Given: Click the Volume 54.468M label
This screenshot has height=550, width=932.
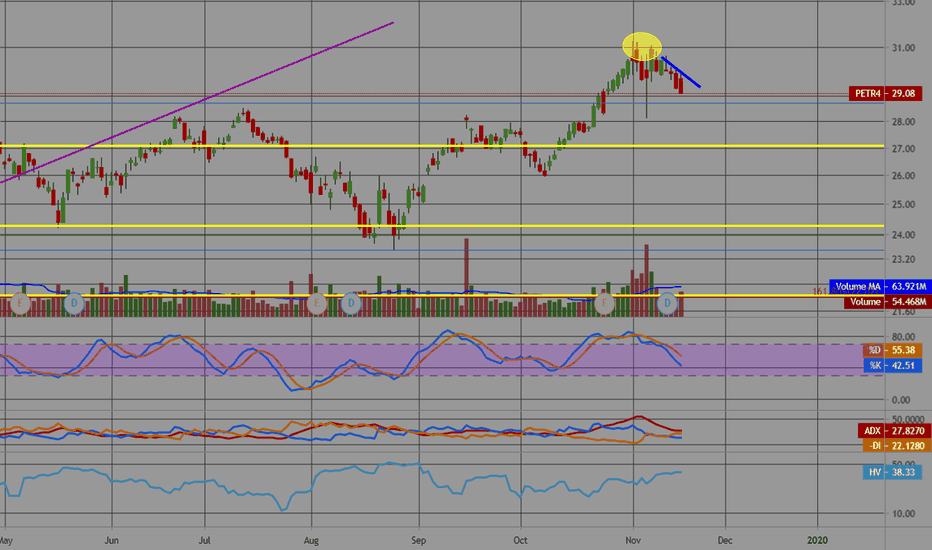Looking at the screenshot, I should [x=886, y=302].
